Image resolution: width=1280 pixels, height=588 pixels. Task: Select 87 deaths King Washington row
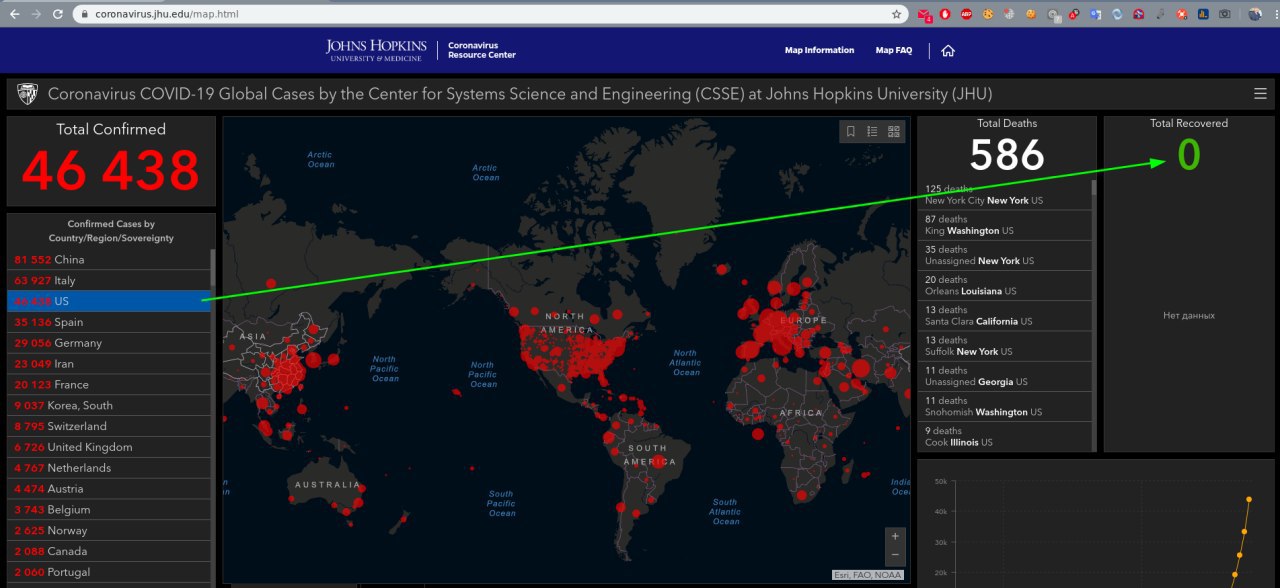pos(1004,225)
